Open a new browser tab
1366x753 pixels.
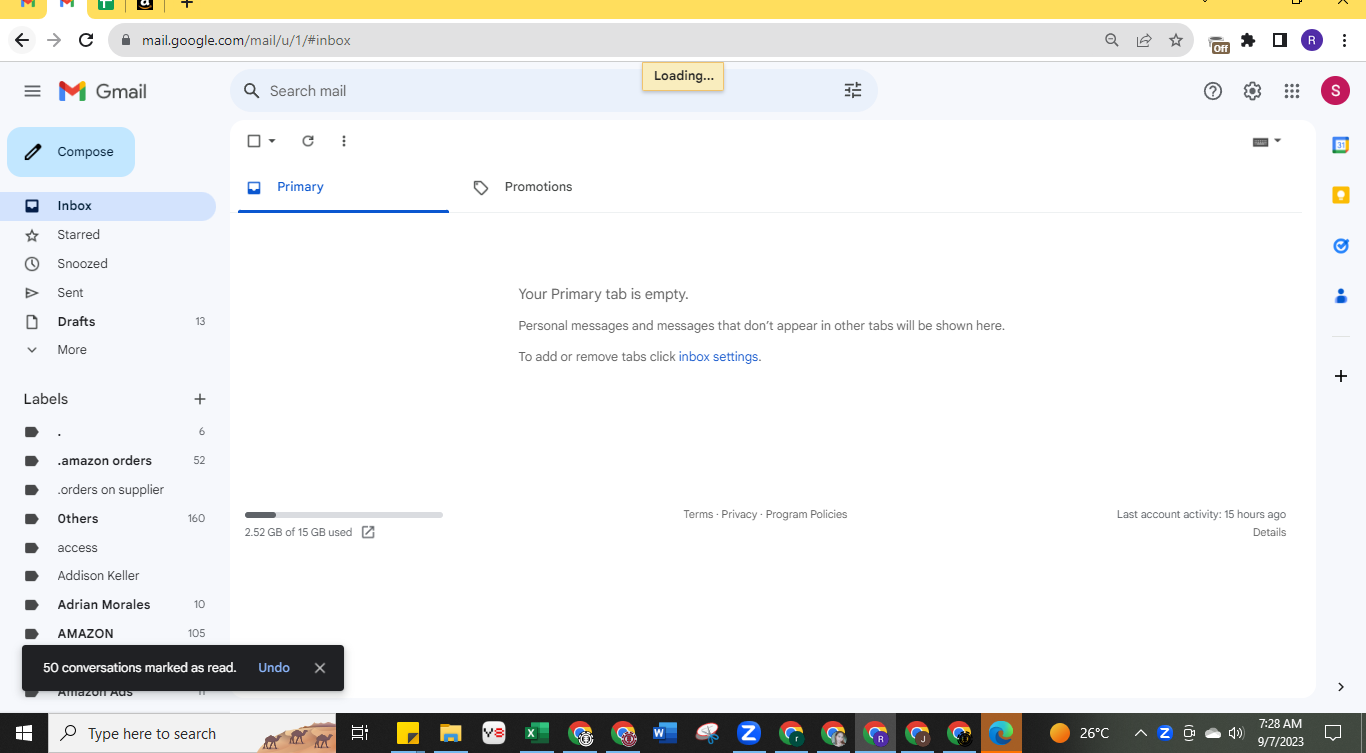(186, 5)
